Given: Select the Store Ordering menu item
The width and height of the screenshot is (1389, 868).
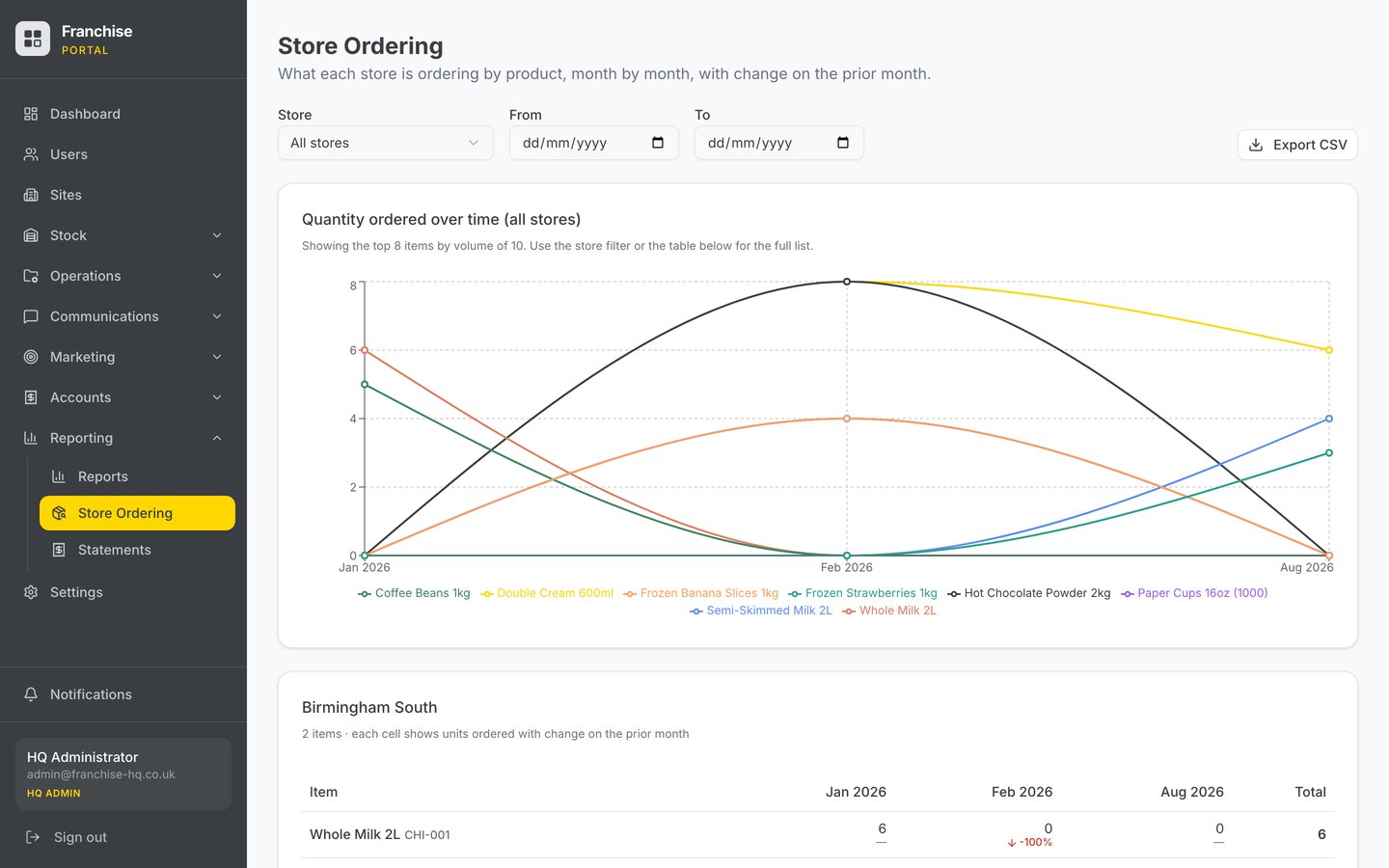Looking at the screenshot, I should click(137, 513).
